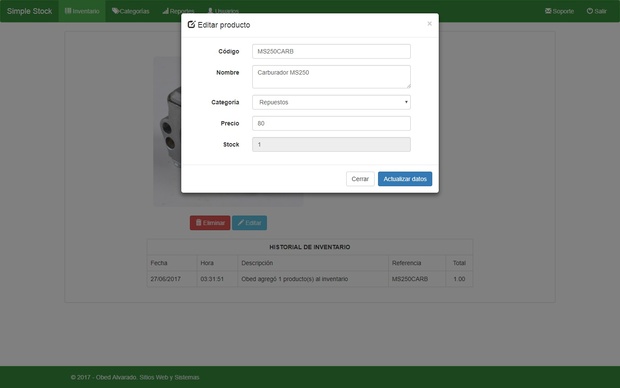Click the Stock label

(231, 144)
